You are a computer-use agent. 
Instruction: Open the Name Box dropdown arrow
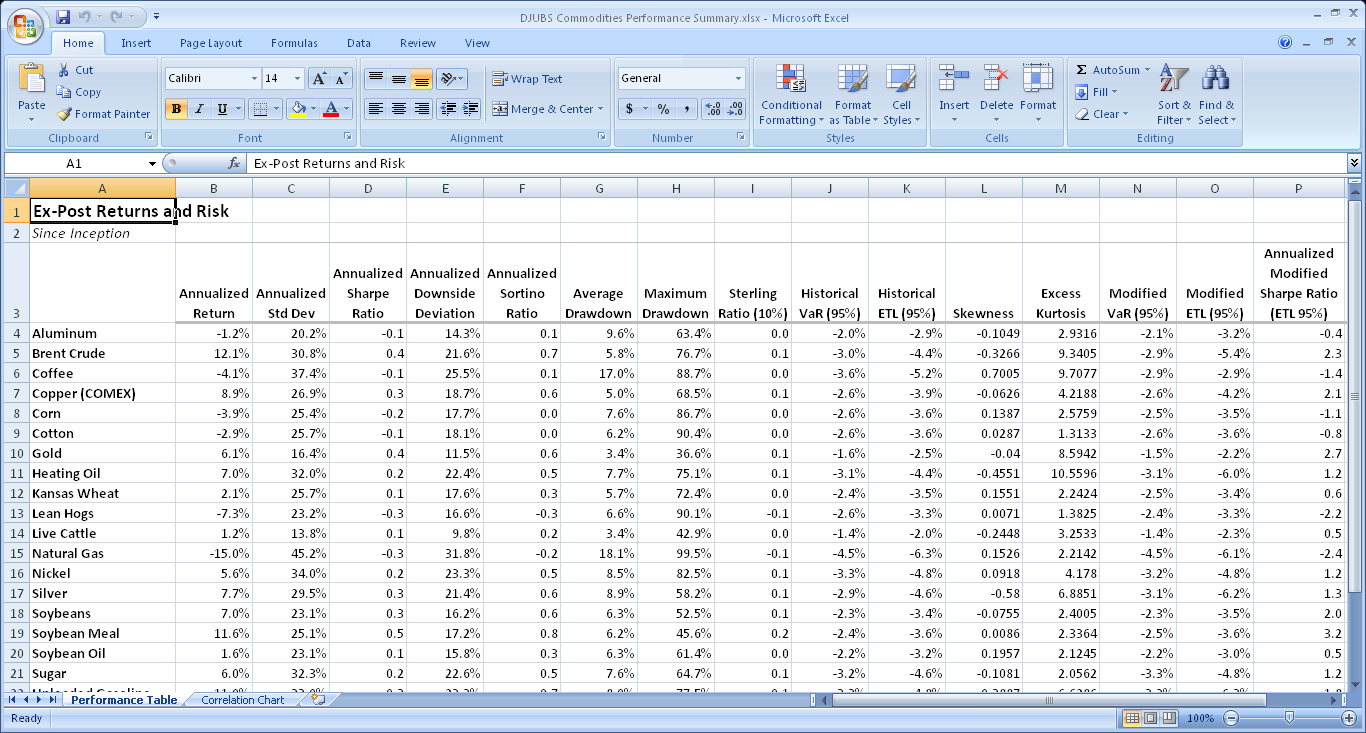(152, 163)
